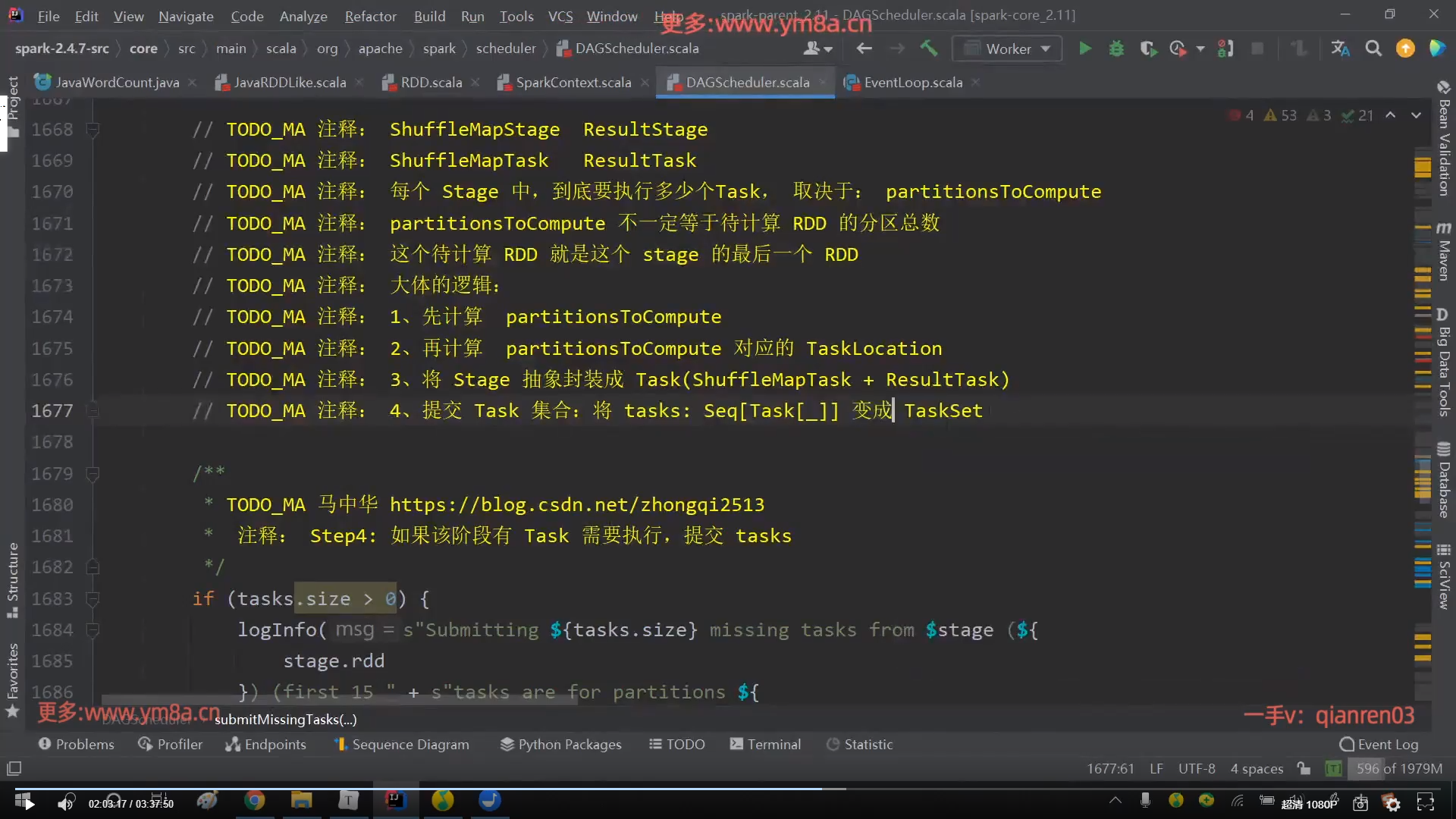Screen dimensions: 1456x819
Task: Run with Coverage shield icon
Action: click(x=1147, y=49)
